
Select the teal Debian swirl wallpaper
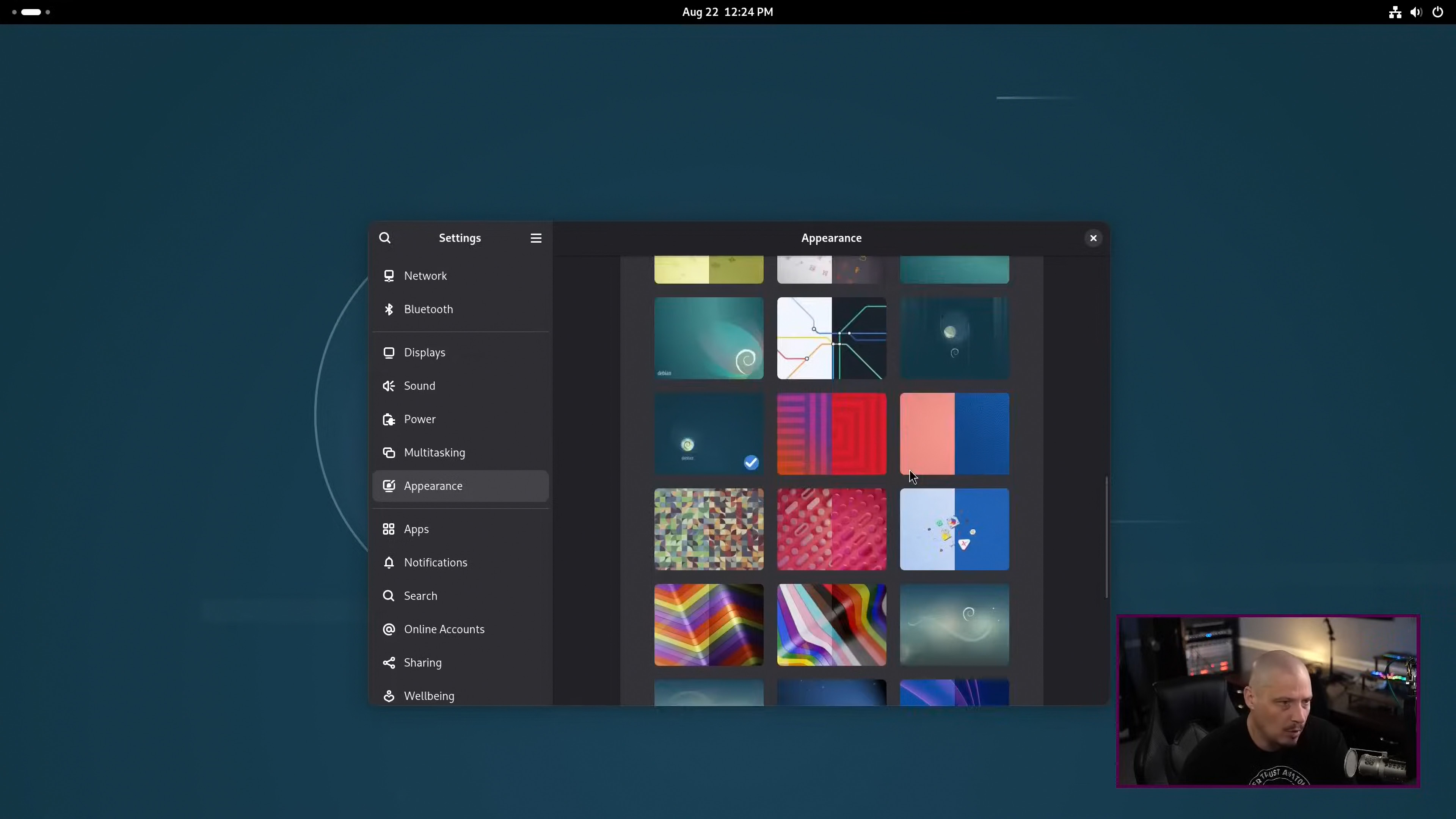(x=709, y=338)
